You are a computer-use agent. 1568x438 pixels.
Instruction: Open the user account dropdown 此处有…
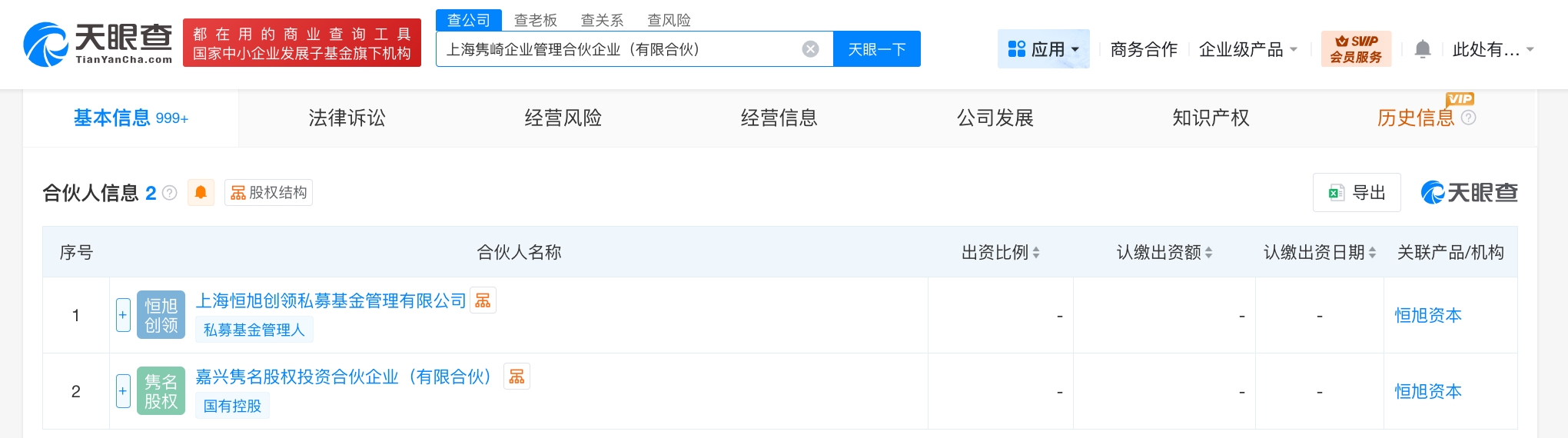(1493, 49)
